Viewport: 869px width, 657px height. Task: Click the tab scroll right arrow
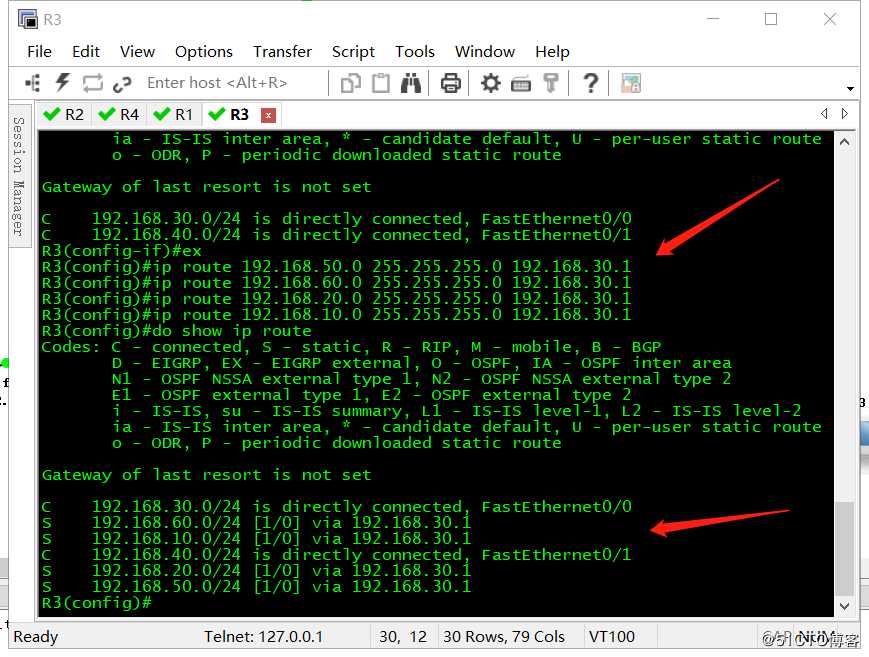pyautogui.click(x=845, y=114)
